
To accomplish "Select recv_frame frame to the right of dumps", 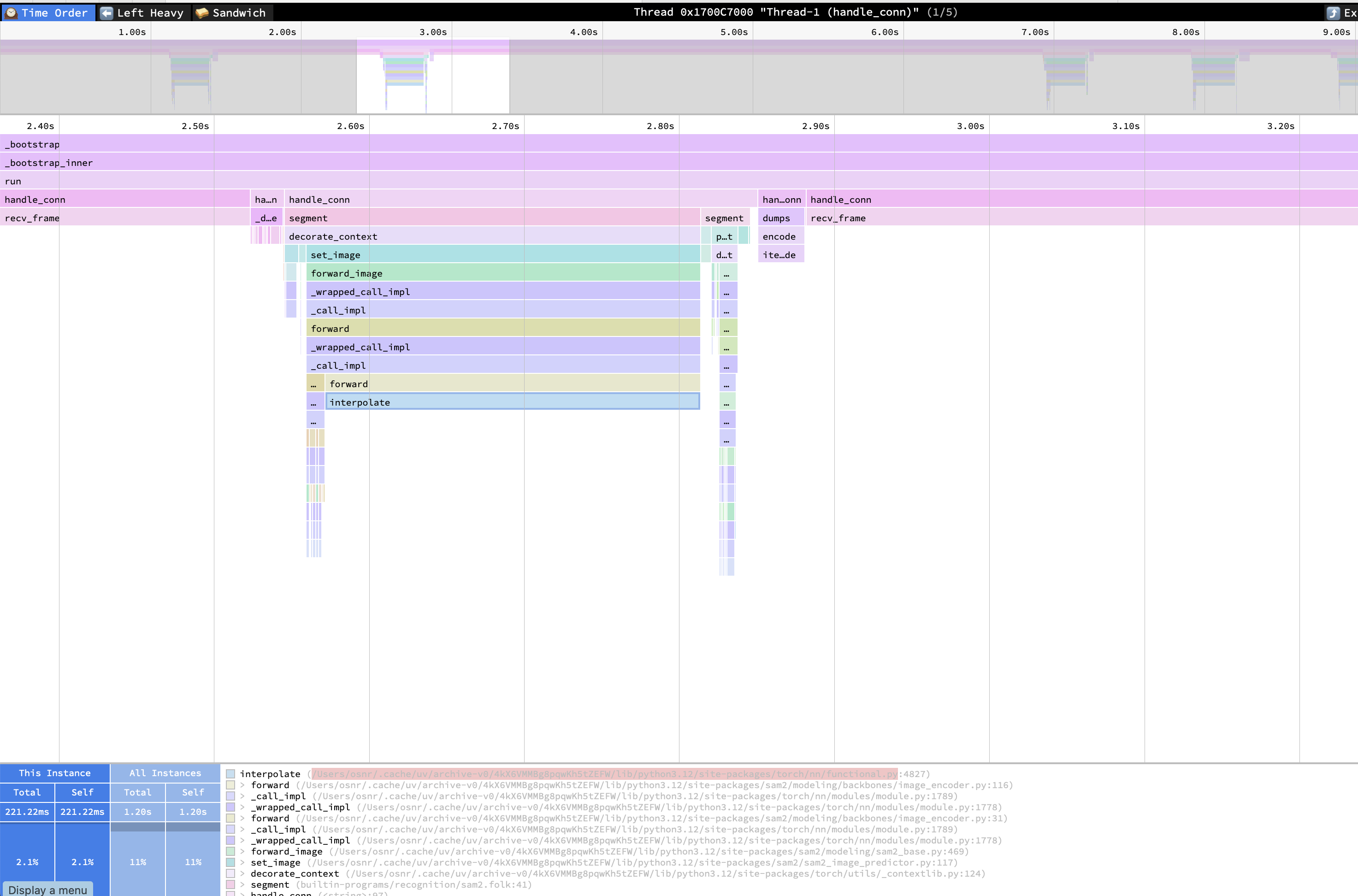I will tap(1082, 218).
